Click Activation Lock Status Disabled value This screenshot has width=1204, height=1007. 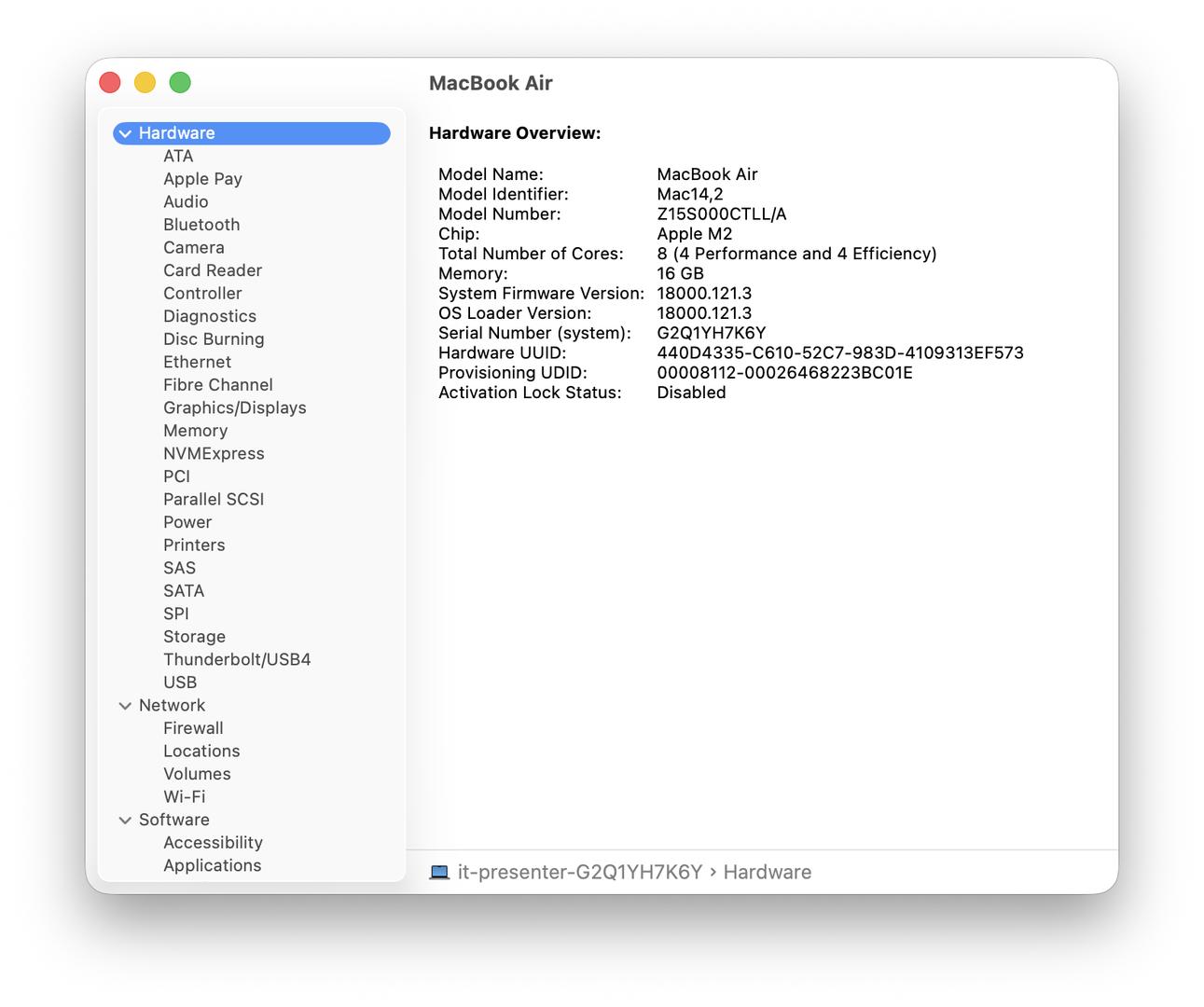(x=691, y=393)
